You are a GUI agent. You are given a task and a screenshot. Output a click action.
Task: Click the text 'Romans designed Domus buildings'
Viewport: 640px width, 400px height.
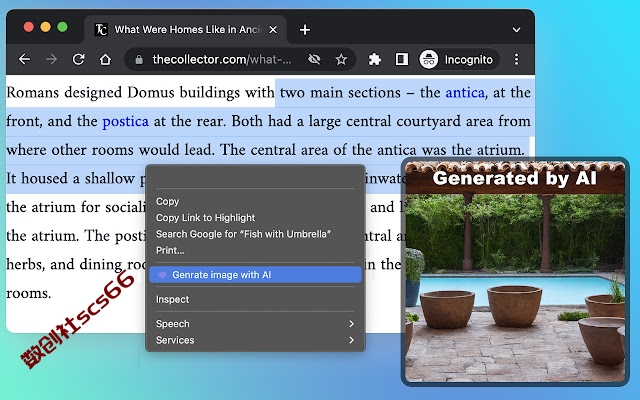[123, 93]
